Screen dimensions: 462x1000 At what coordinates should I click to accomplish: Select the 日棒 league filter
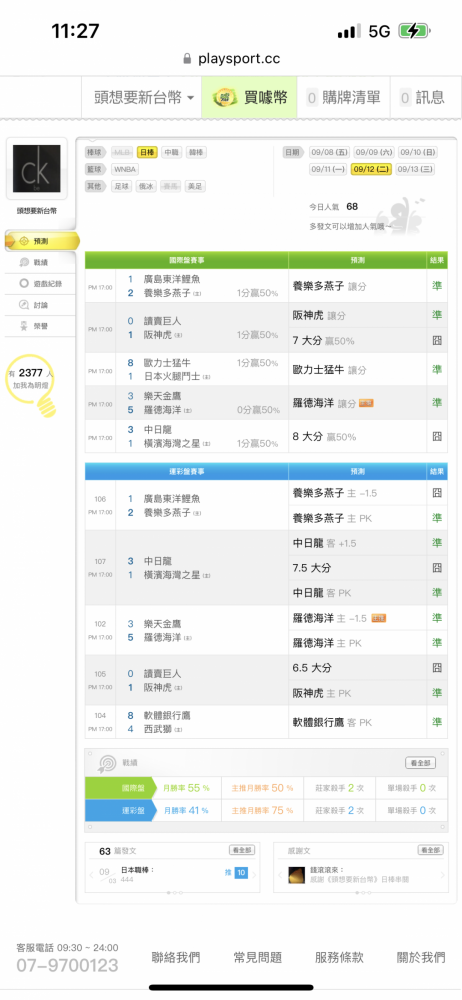[147, 152]
